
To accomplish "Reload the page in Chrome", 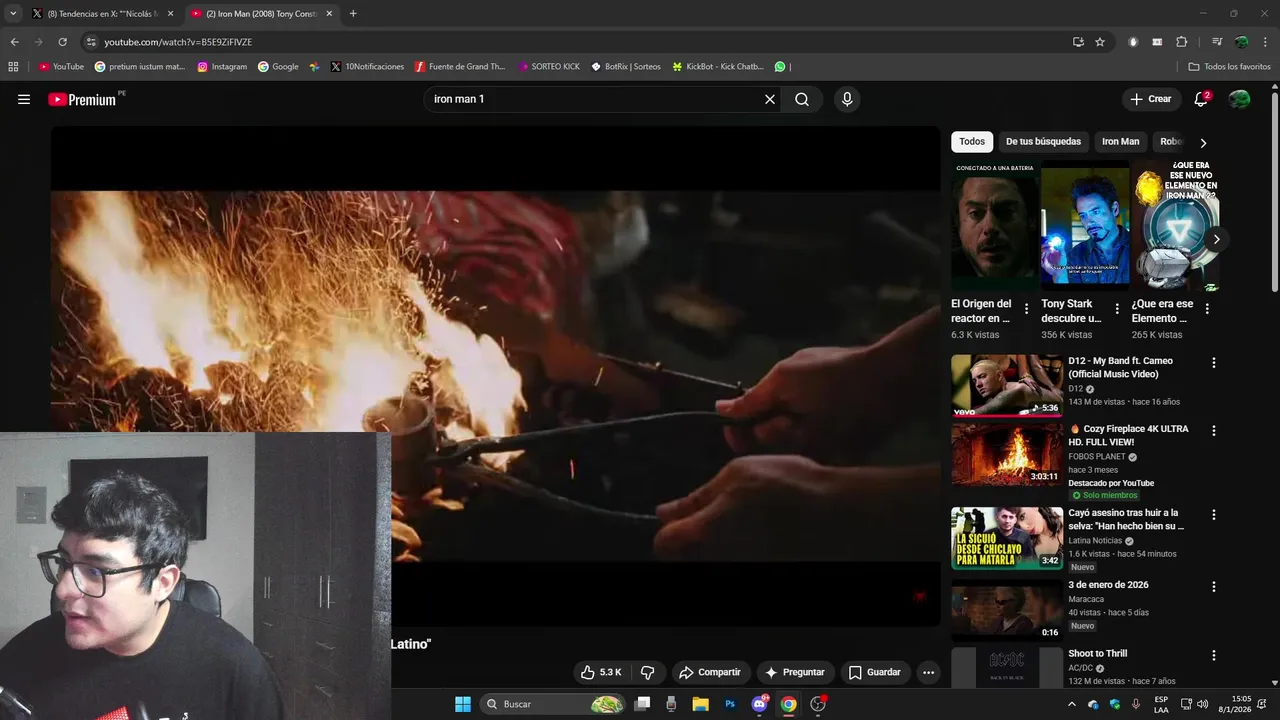I will [62, 42].
